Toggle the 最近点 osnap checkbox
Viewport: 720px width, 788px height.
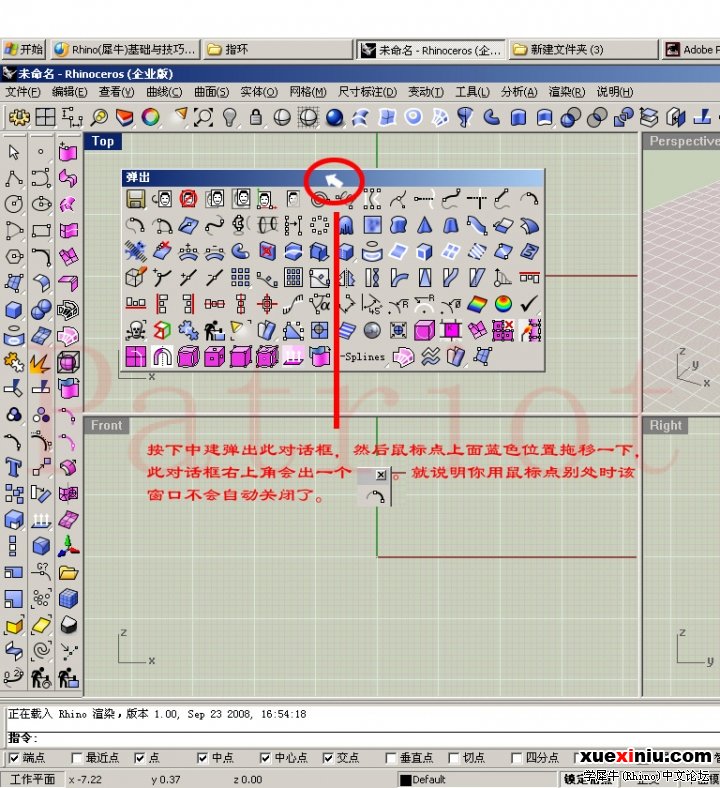click(x=77, y=758)
